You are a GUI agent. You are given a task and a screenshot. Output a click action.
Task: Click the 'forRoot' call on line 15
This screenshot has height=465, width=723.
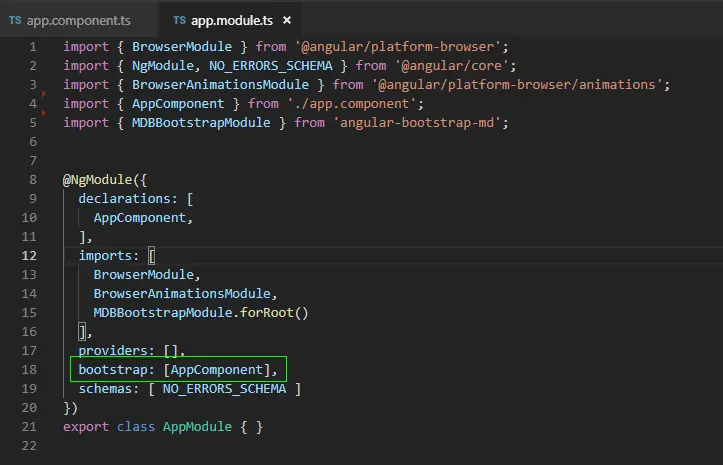coord(267,313)
